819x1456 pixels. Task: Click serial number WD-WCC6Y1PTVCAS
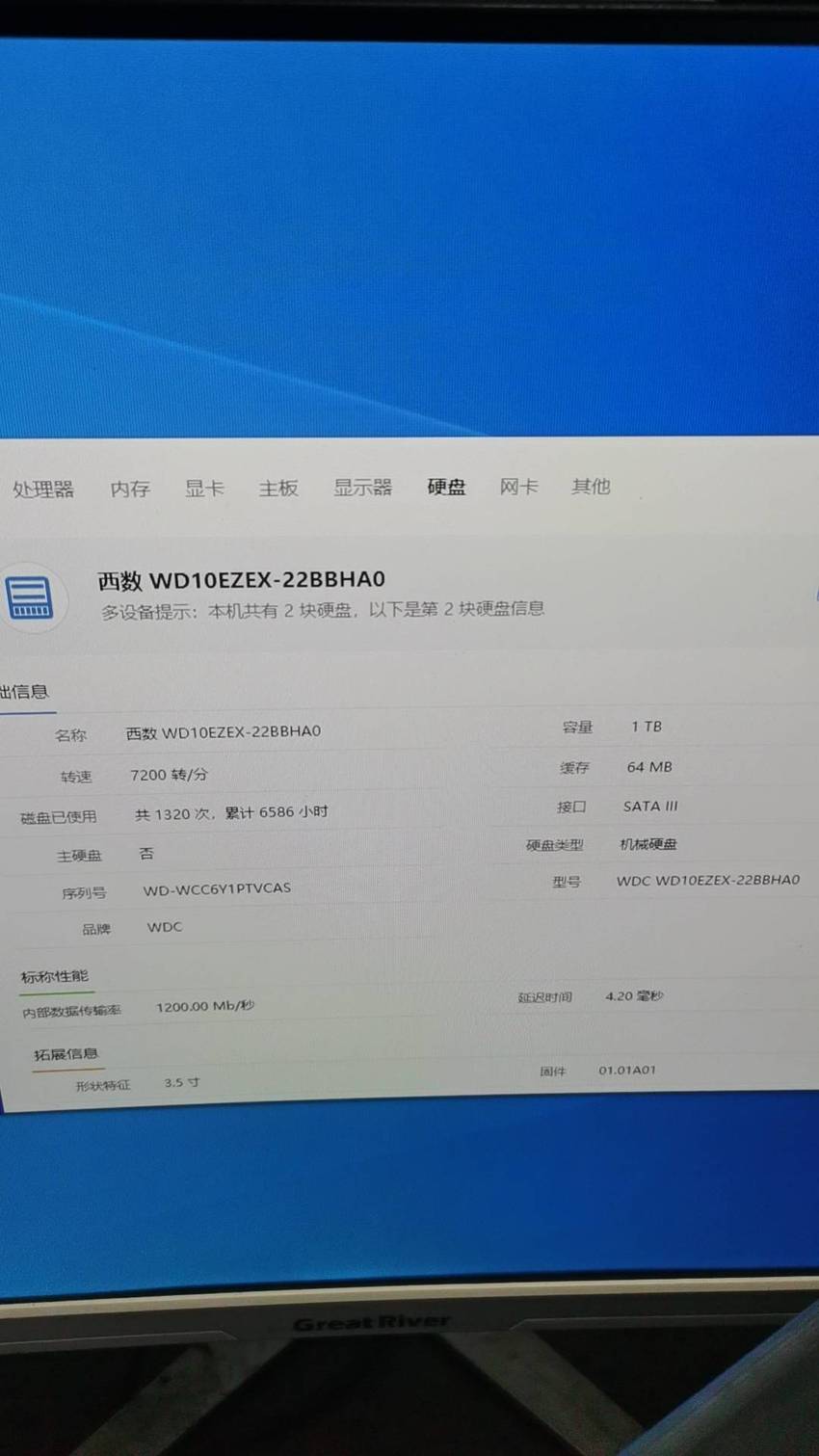(x=217, y=888)
